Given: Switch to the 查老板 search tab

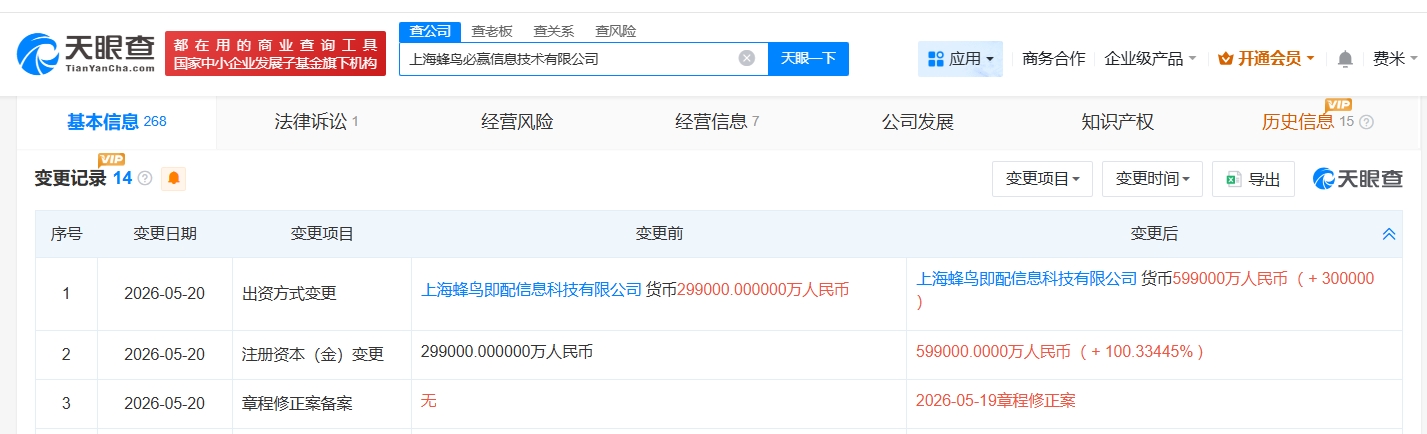Looking at the screenshot, I should [x=492, y=31].
